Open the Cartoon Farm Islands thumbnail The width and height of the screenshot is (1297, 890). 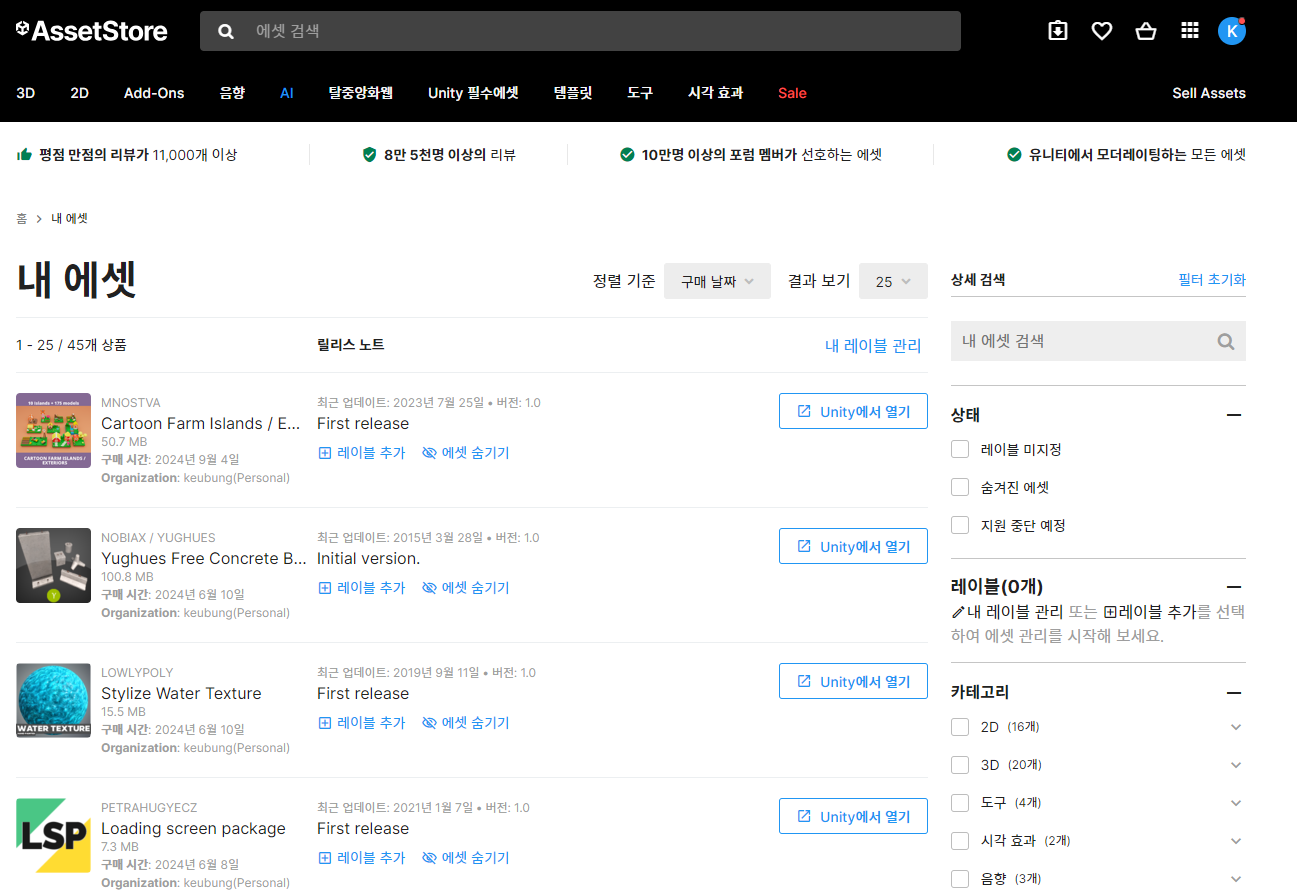[x=53, y=430]
